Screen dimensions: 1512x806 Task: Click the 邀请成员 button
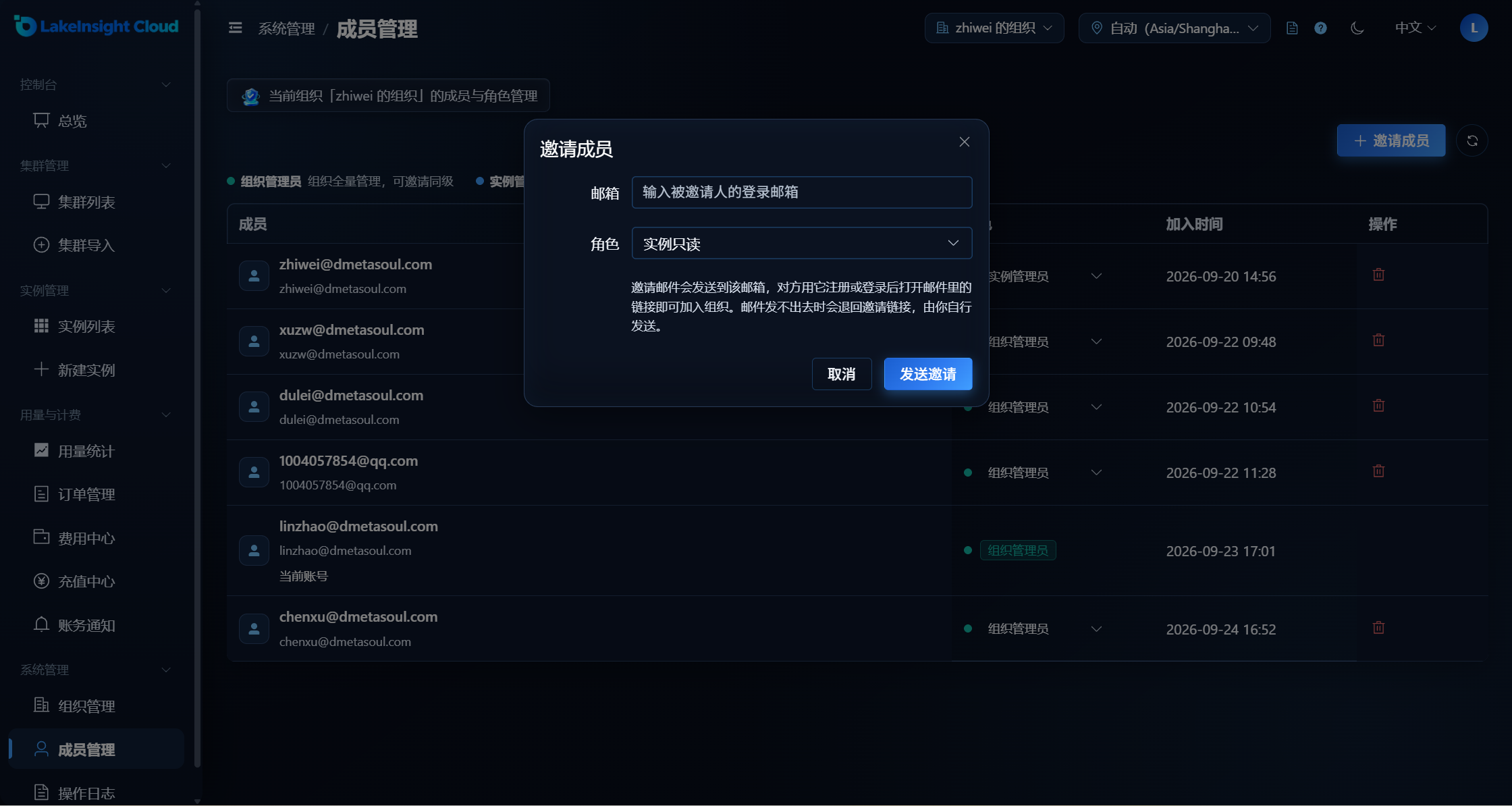pyautogui.click(x=1391, y=140)
